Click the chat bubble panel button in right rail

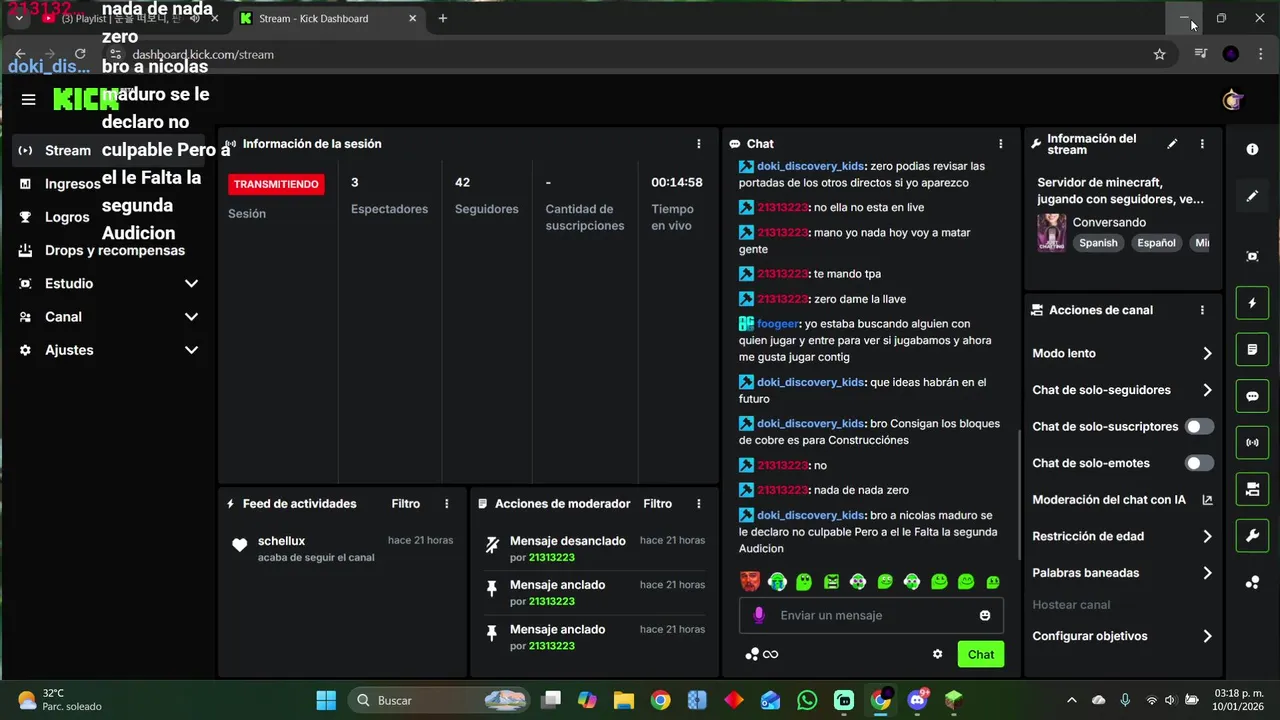(x=1252, y=396)
